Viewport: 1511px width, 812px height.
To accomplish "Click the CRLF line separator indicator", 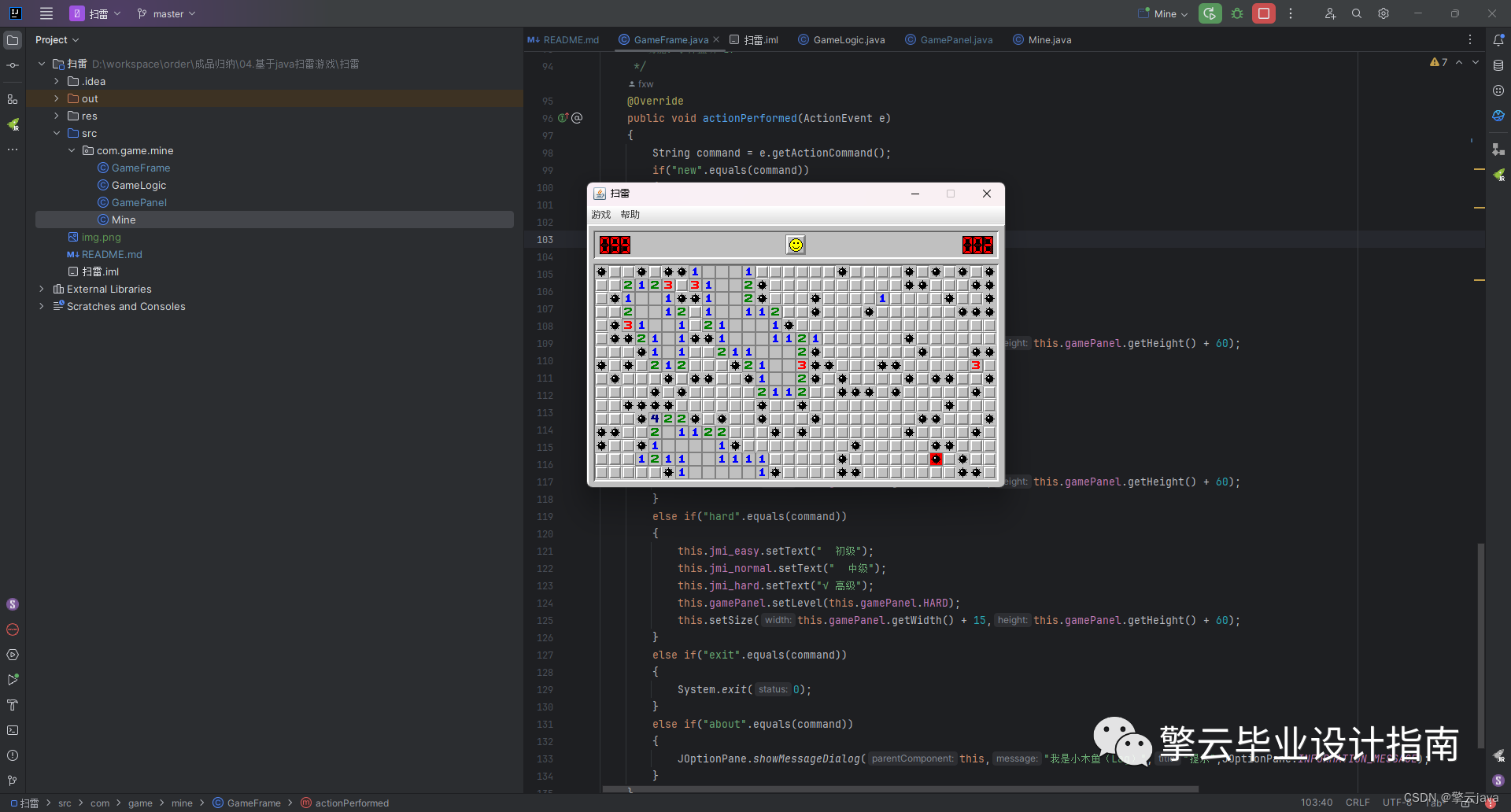I will point(1358,803).
